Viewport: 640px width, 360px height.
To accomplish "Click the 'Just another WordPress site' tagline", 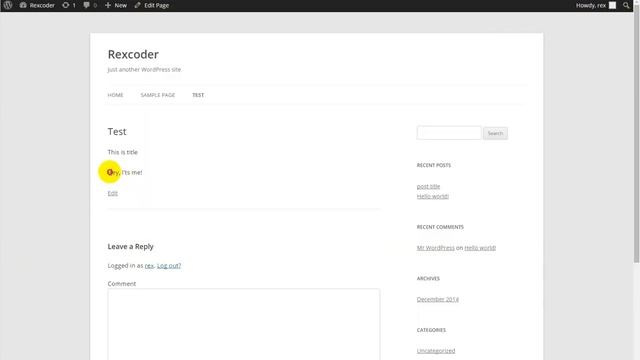I will pos(144,69).
